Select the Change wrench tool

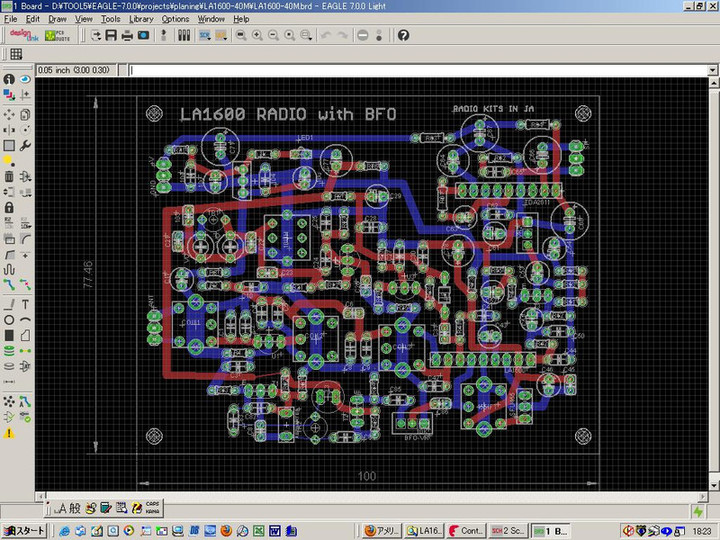(25, 144)
